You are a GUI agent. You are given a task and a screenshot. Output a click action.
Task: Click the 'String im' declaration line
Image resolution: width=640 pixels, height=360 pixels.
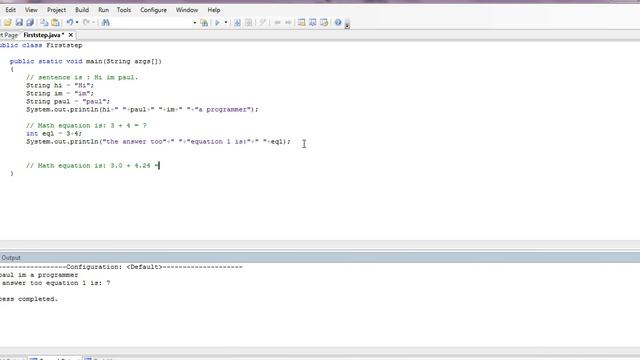60,93
